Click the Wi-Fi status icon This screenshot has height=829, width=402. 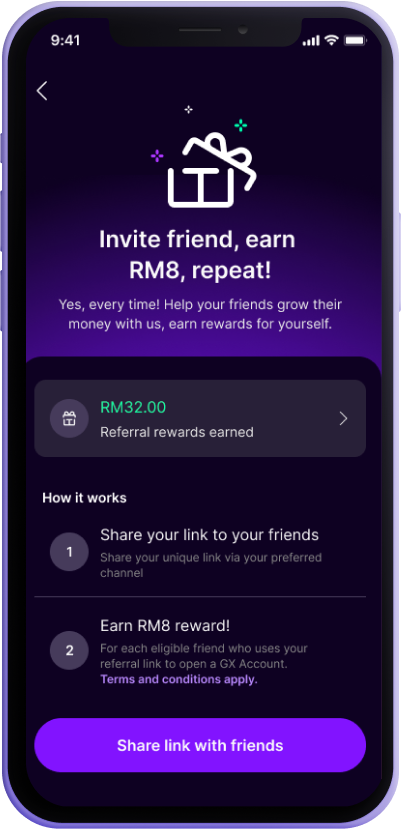(332, 40)
